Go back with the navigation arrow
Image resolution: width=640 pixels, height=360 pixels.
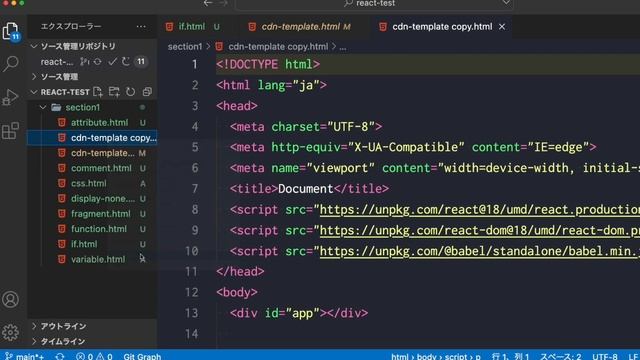click(208, 3)
